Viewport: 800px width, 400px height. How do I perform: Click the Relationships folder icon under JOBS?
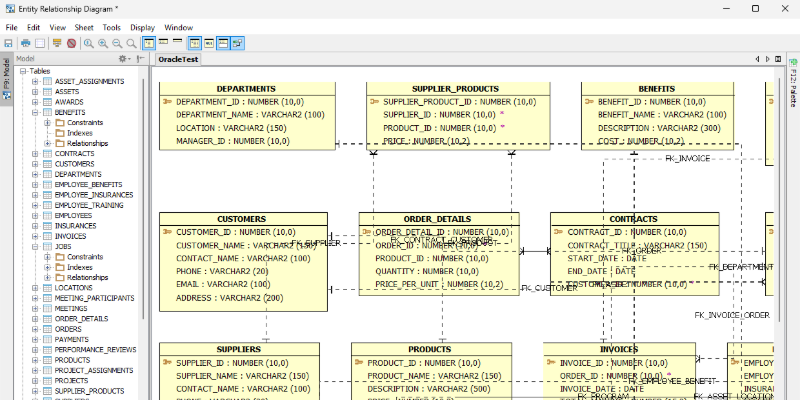60,278
